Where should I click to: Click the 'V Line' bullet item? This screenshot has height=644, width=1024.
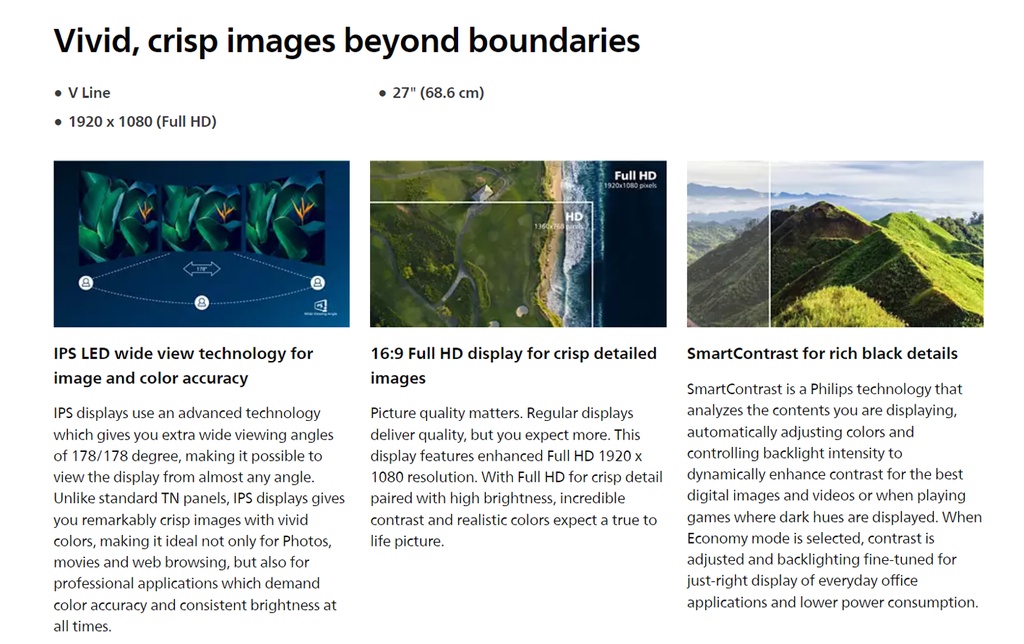(x=89, y=93)
